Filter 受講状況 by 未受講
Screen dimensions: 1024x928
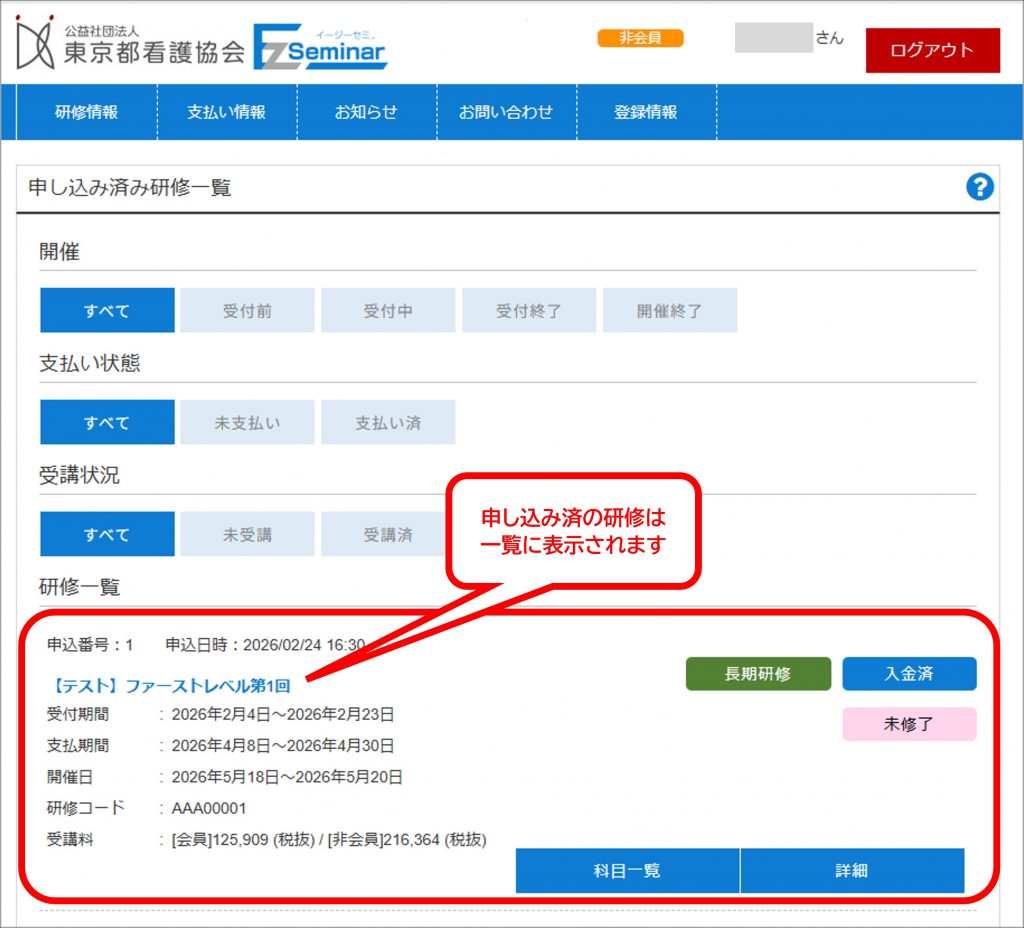pyautogui.click(x=247, y=535)
